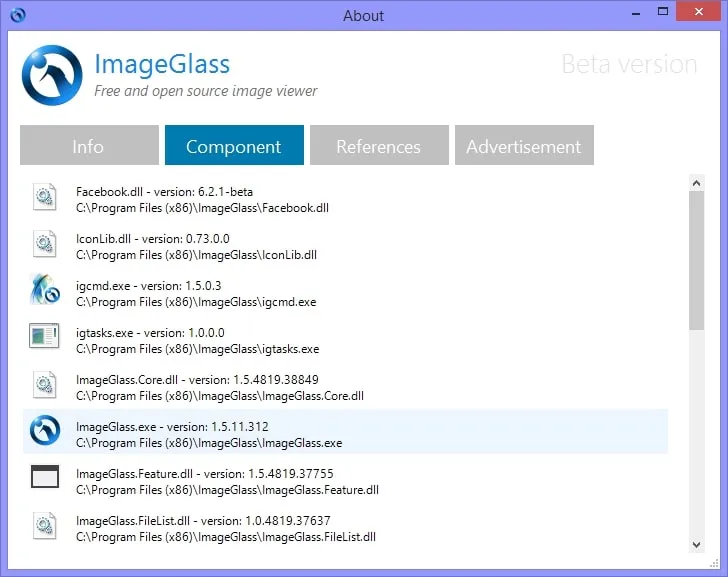Select the igtasks.exe file path line
The image size is (728, 577).
(197, 349)
